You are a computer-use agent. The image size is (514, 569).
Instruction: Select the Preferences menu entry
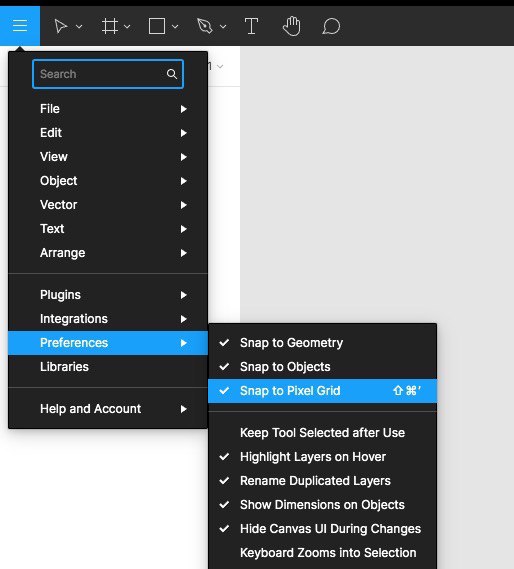tap(108, 343)
